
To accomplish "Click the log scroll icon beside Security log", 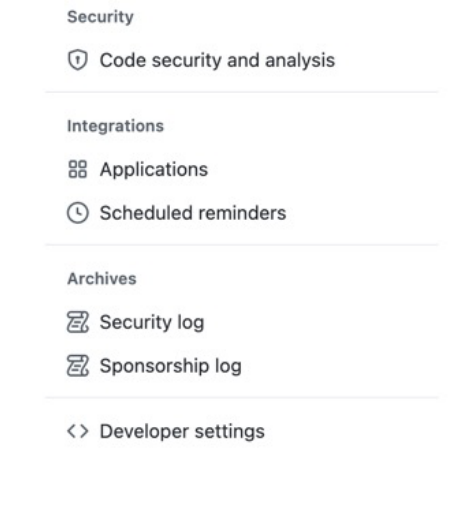I will coord(78,322).
